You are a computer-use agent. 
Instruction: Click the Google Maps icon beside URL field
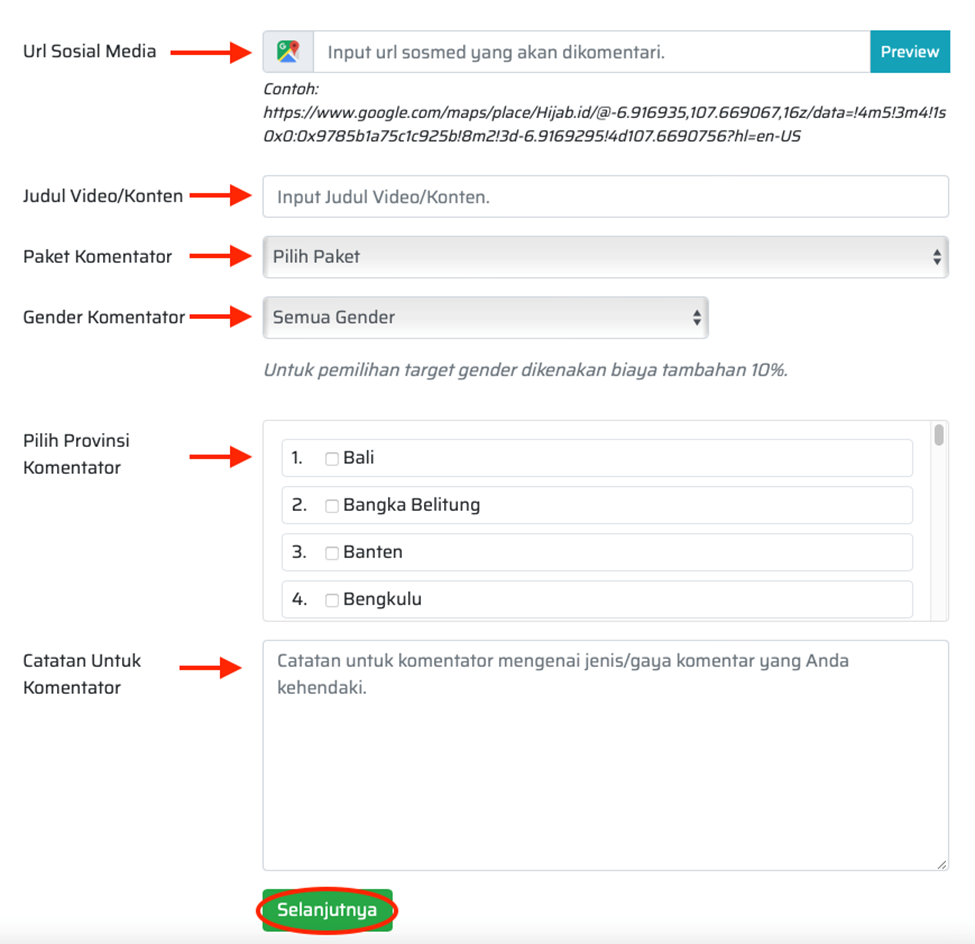click(x=288, y=52)
